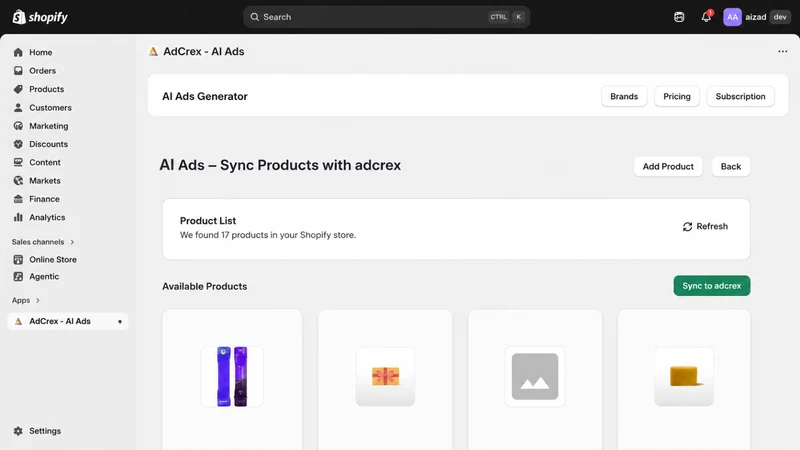Focus the Search field
This screenshot has height=450, width=800.
point(386,17)
